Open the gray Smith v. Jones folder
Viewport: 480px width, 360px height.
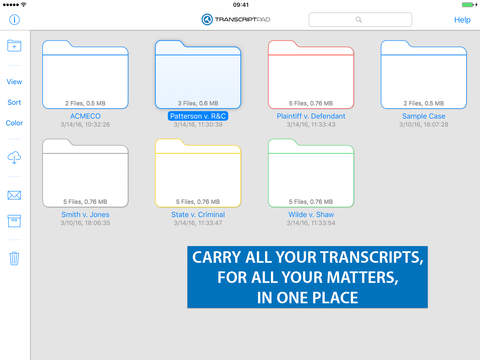pyautogui.click(x=85, y=173)
